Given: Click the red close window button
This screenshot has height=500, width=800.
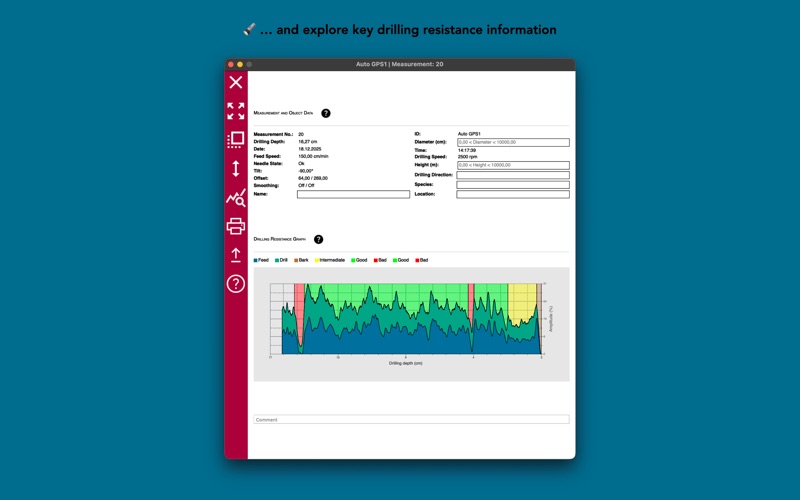Looking at the screenshot, I should tap(231, 64).
